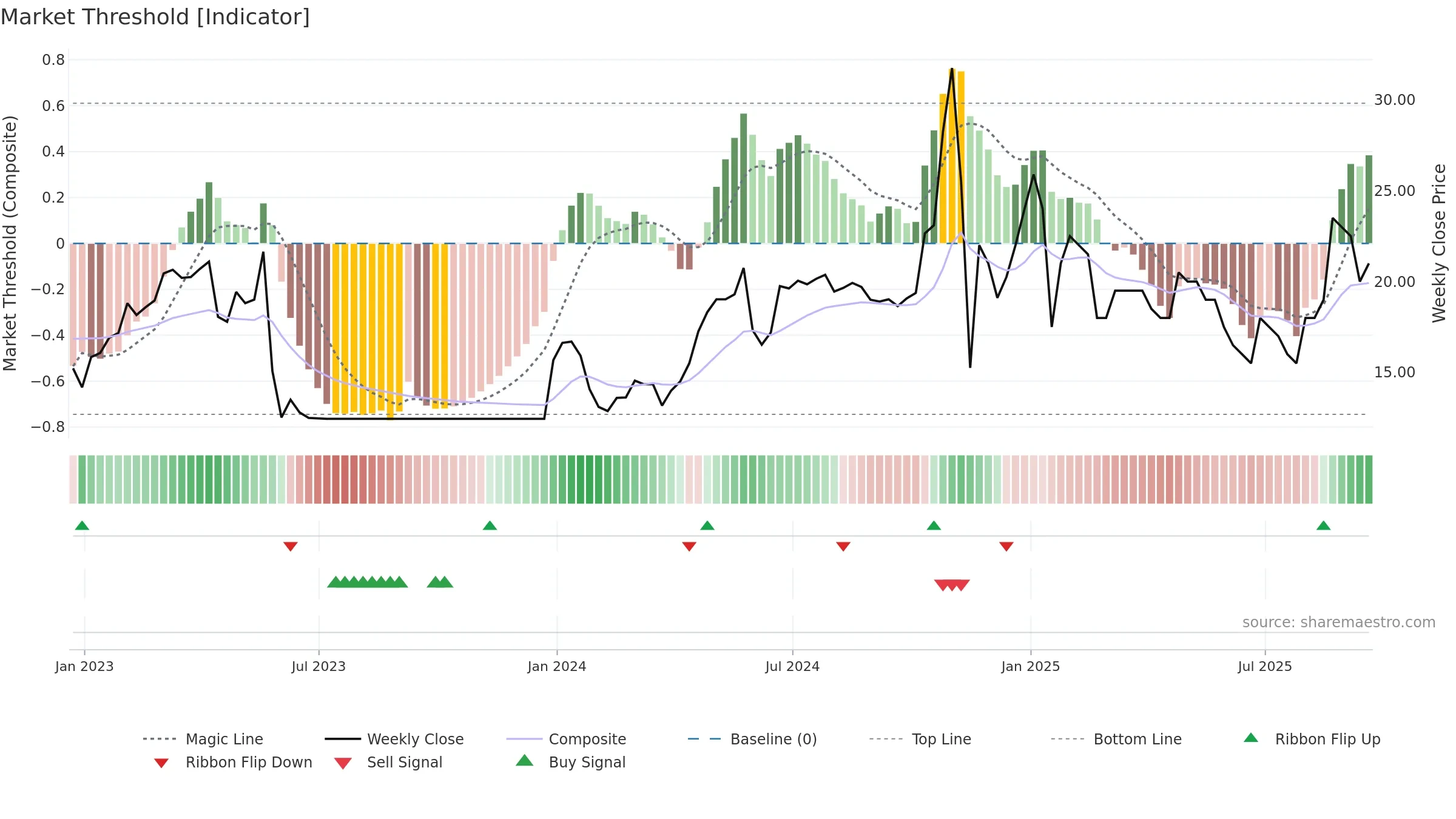This screenshot has width=1456, height=819.
Task: Click the first Buy Signal triangle after July 2023
Action: point(335,582)
